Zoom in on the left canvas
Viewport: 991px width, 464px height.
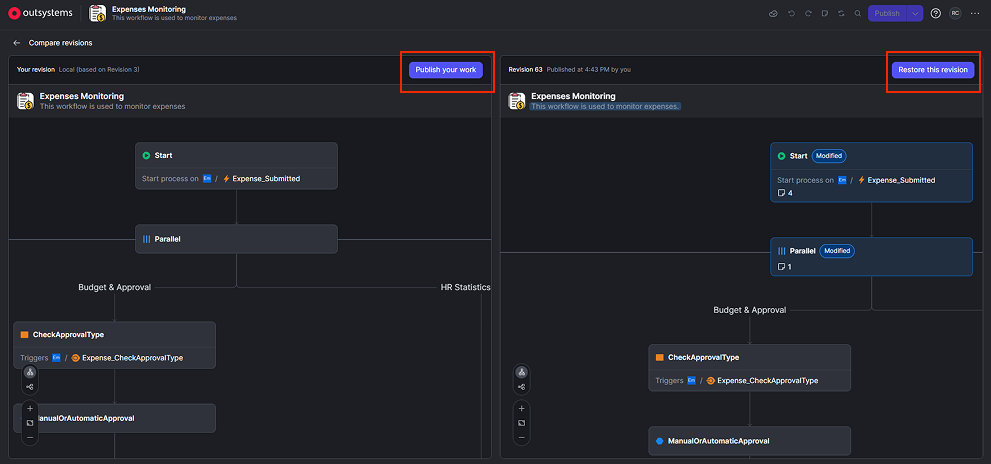point(30,408)
